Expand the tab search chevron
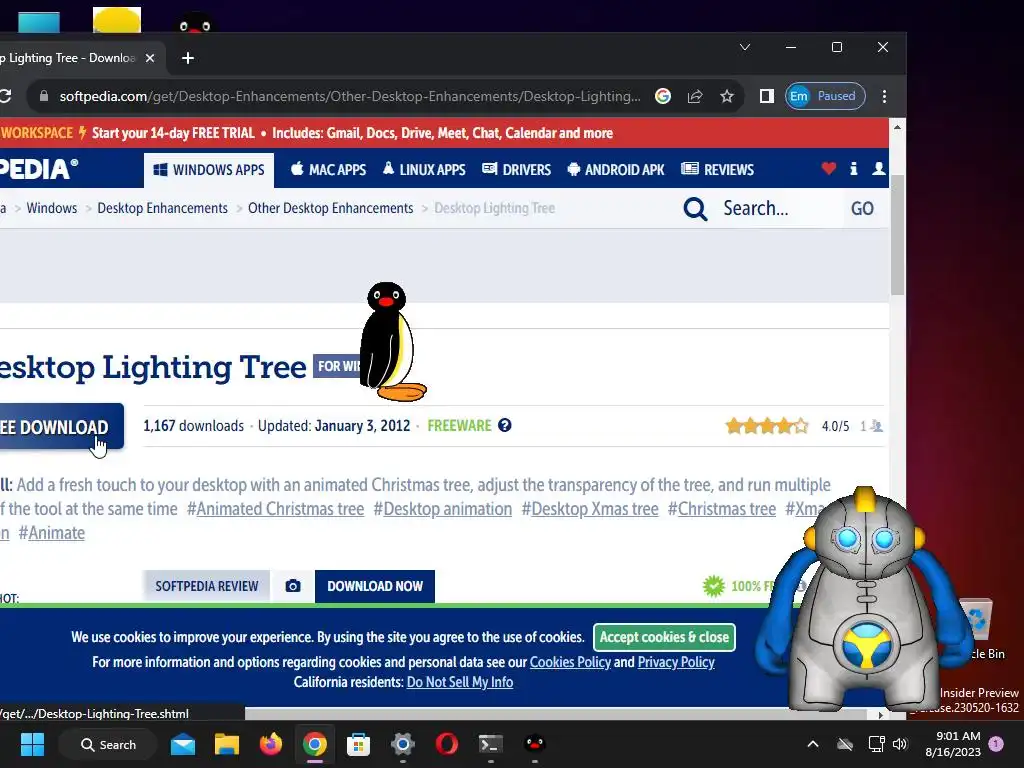Screen dimensions: 1024x768 pos(744,47)
